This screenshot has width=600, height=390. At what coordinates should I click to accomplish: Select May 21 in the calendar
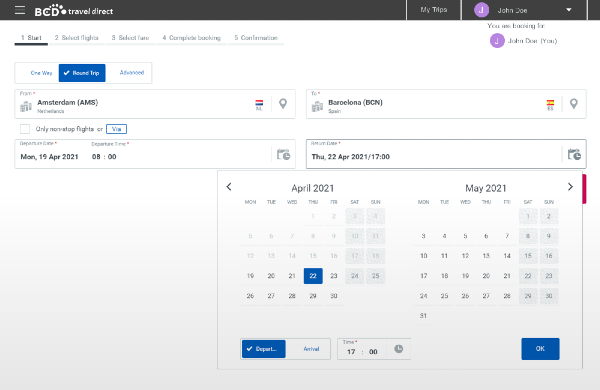click(x=507, y=276)
